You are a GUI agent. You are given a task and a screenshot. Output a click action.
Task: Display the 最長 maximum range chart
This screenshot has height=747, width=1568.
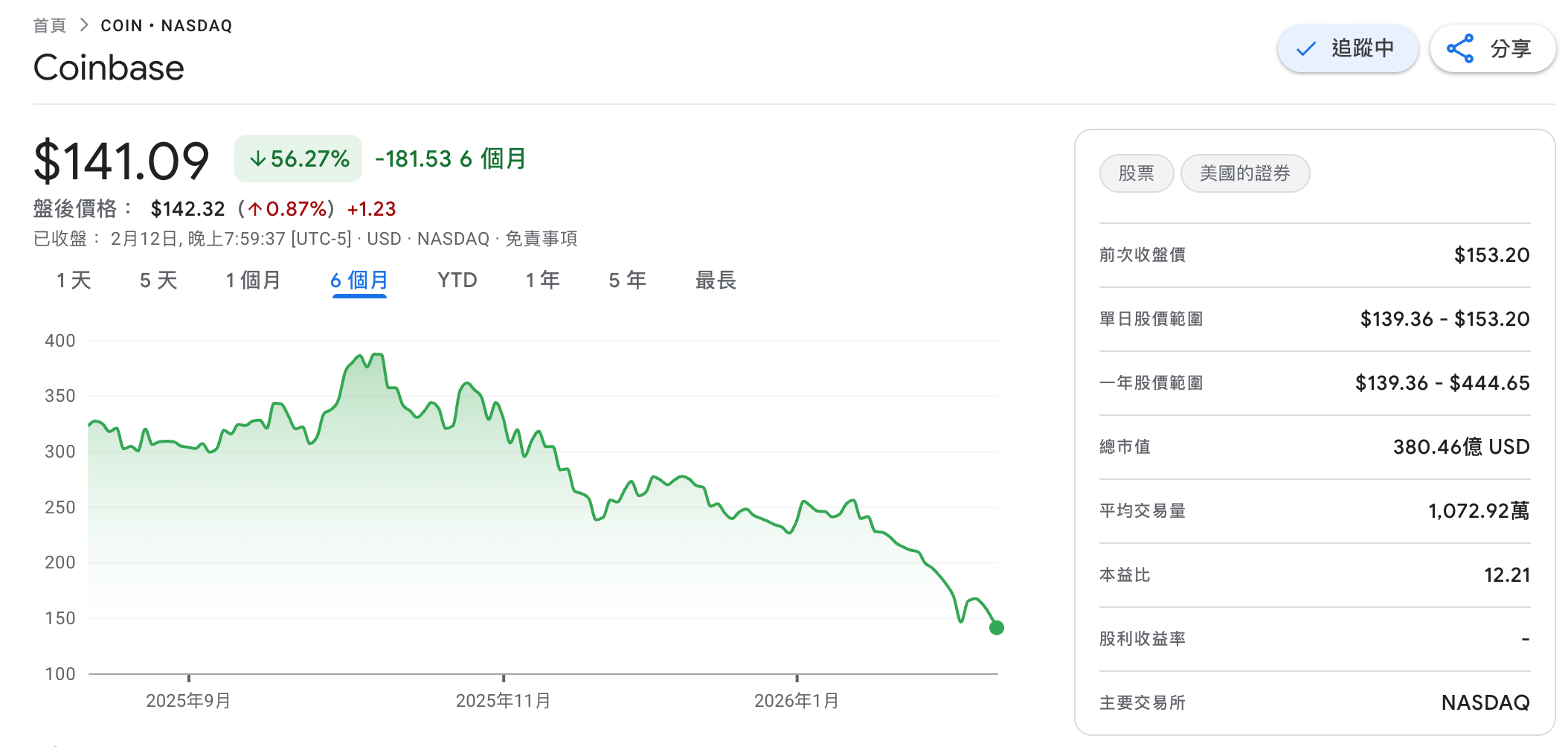click(x=715, y=280)
